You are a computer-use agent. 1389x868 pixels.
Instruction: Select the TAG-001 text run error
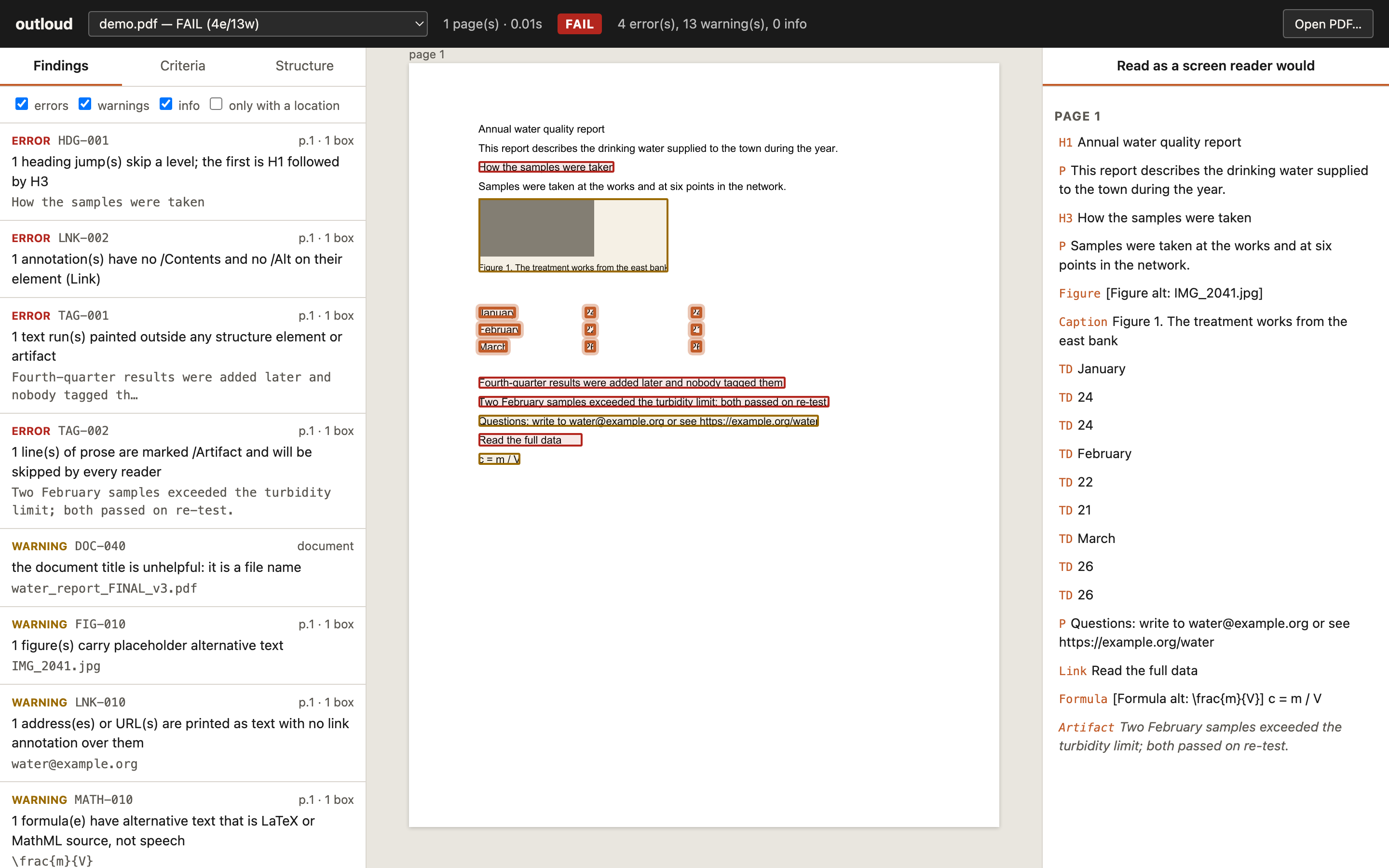(x=182, y=355)
